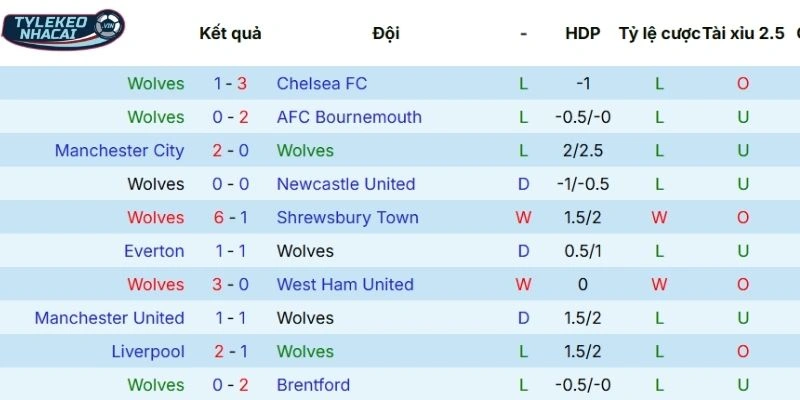Open the Chelsea FC team link
This screenshot has height=400, width=800.
(x=321, y=84)
